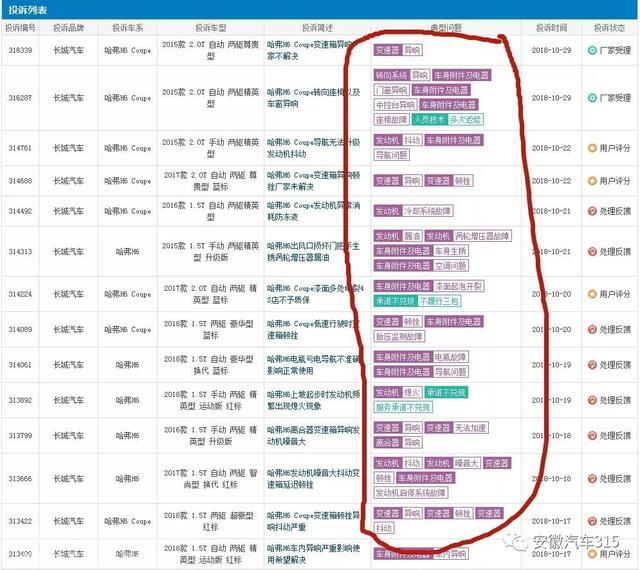Click the 漆面起泡开裂 tag

pyautogui.click(x=458, y=286)
